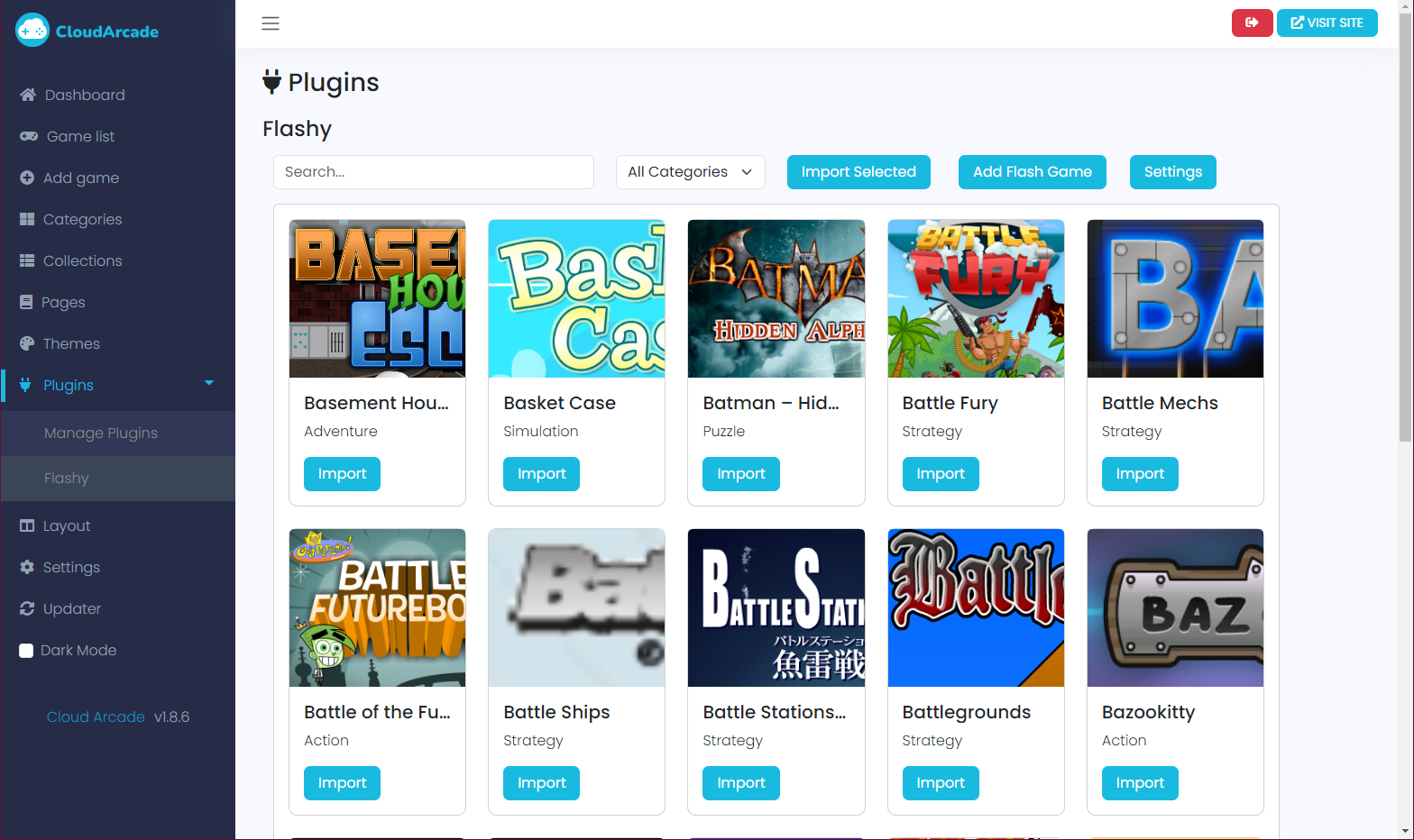Click the Plugins plug icon in sidebar
The image size is (1414, 840).
pyautogui.click(x=25, y=385)
